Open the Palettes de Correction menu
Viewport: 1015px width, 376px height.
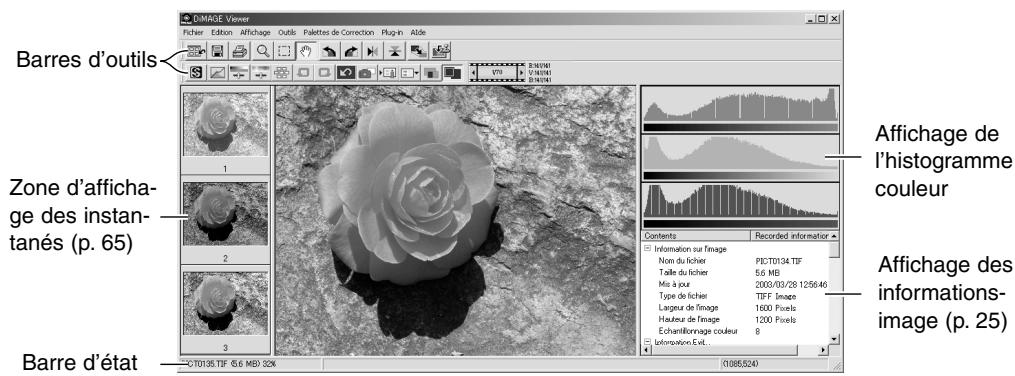pos(339,32)
